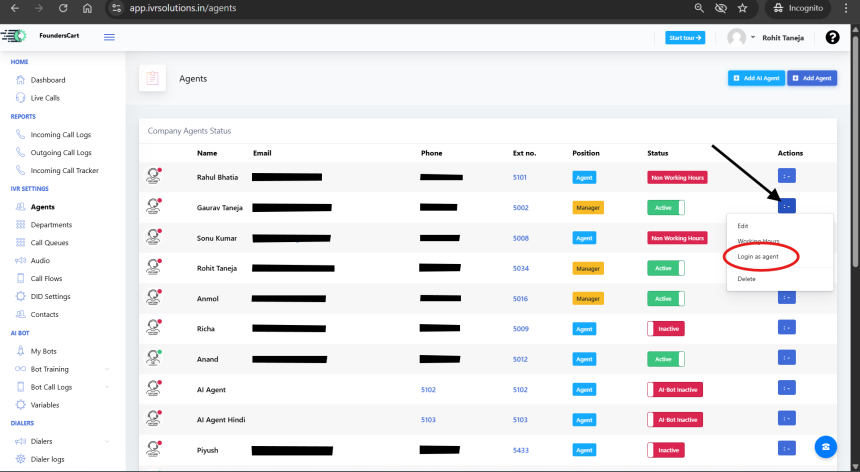Click the browser reload icon
Viewport: 860px width, 472px height.
pyautogui.click(x=63, y=8)
